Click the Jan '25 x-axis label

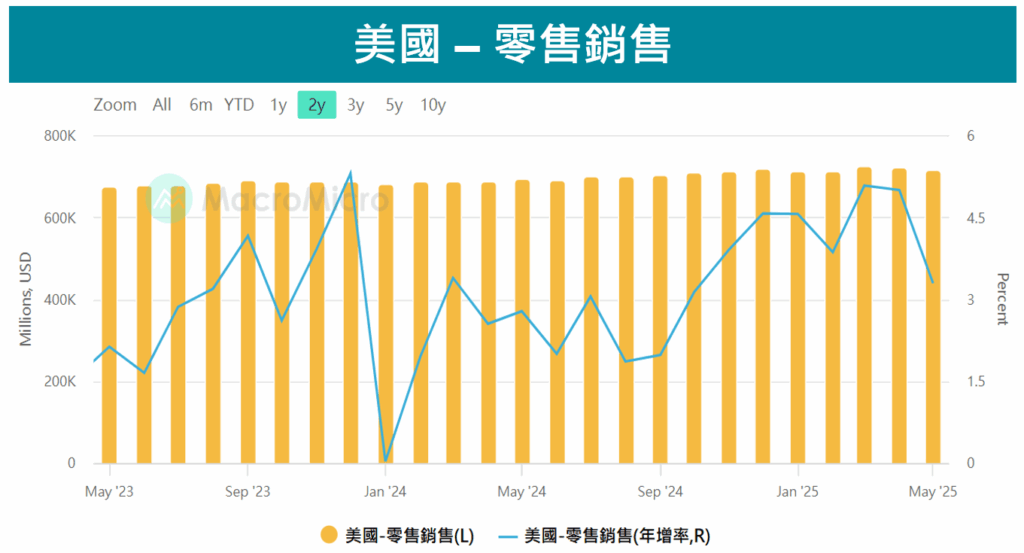pos(797,492)
